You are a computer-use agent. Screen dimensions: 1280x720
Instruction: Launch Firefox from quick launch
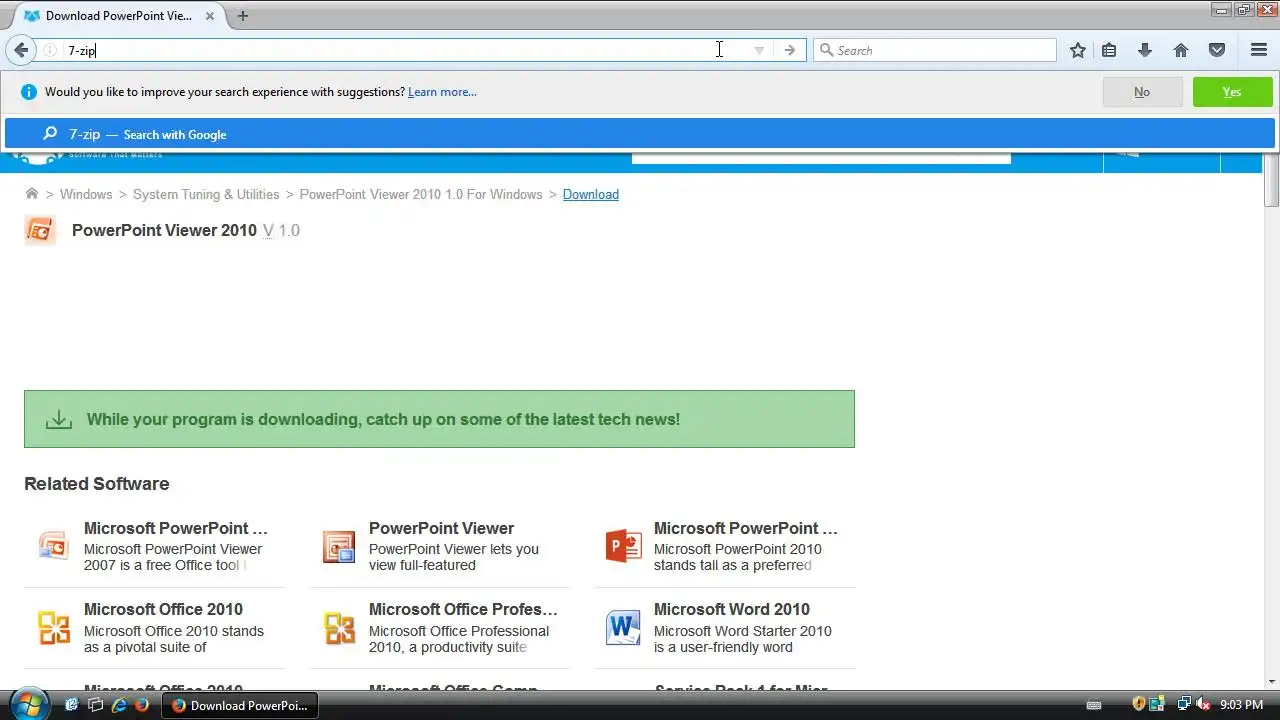point(142,705)
